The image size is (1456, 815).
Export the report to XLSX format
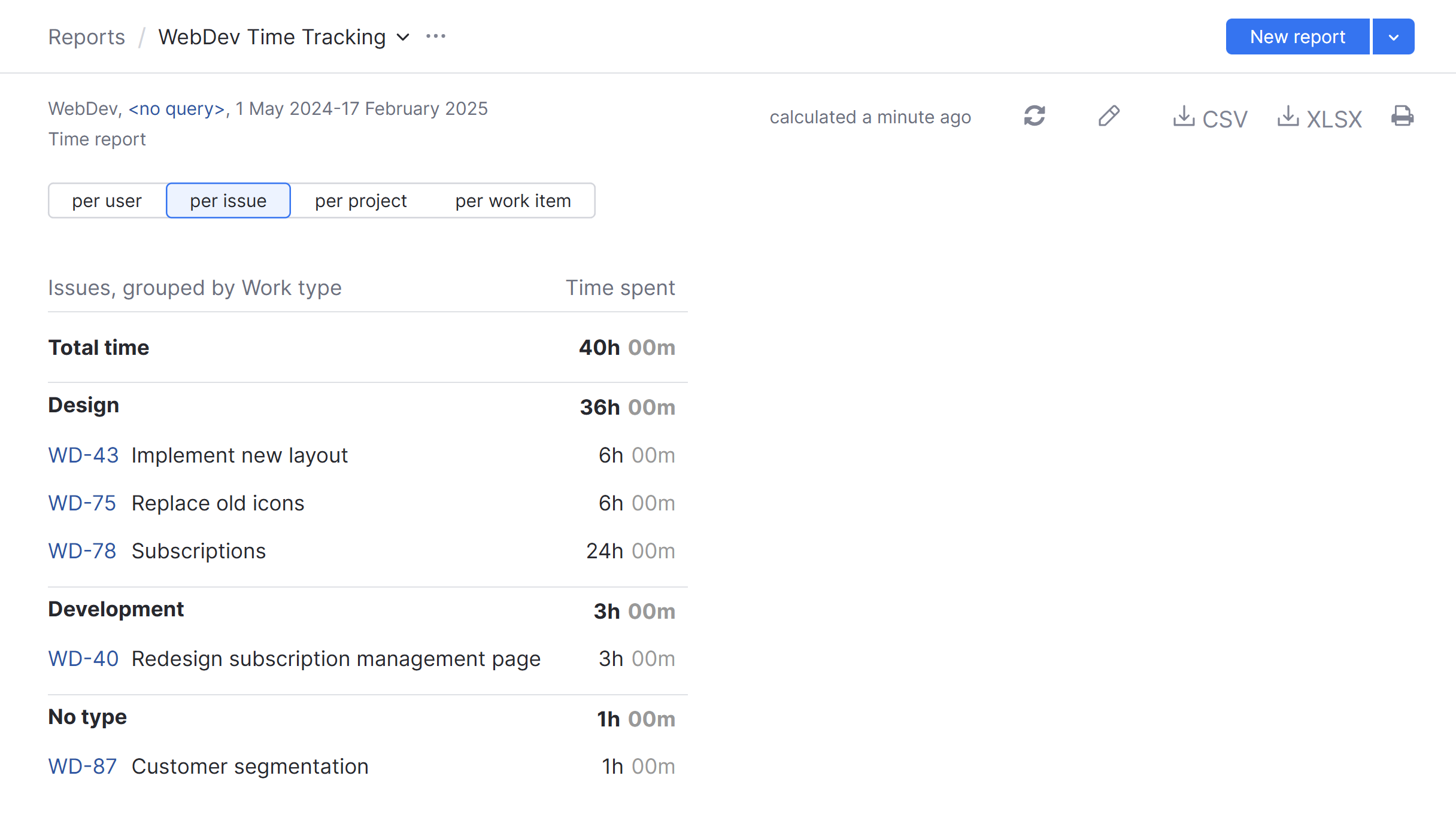(1319, 118)
